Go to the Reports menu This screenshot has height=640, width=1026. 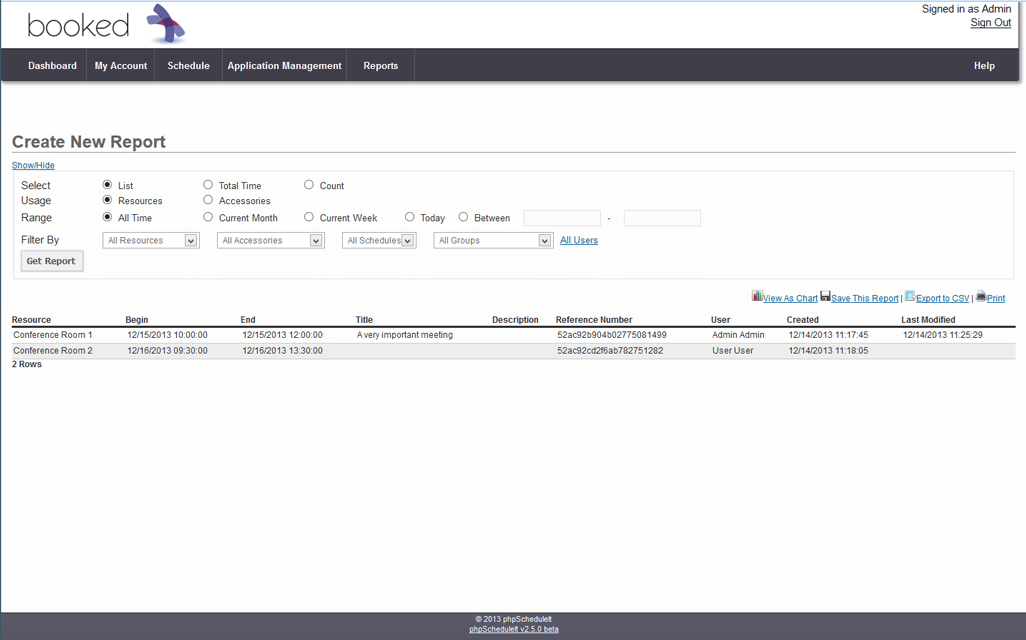(x=380, y=66)
